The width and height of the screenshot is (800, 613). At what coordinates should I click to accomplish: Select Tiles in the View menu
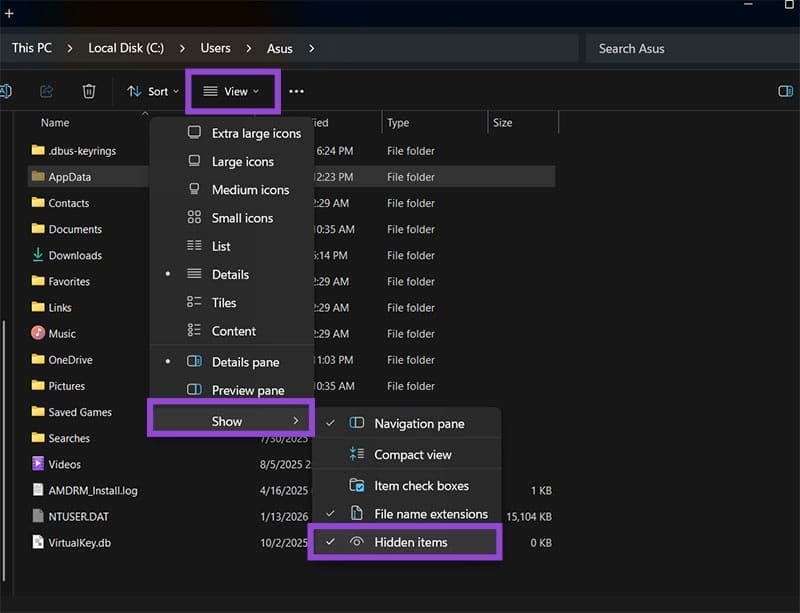tap(226, 302)
